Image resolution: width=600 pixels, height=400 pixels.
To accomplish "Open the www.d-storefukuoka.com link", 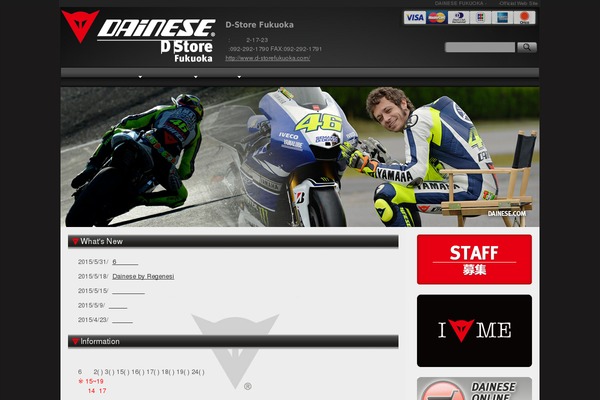I will 267,58.
